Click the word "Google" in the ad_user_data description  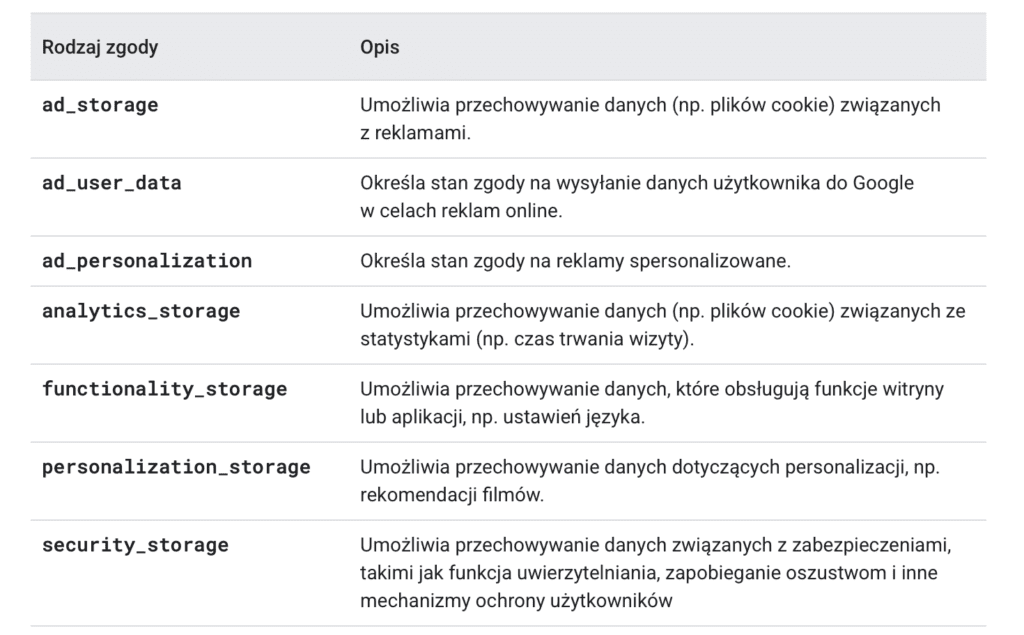click(885, 183)
